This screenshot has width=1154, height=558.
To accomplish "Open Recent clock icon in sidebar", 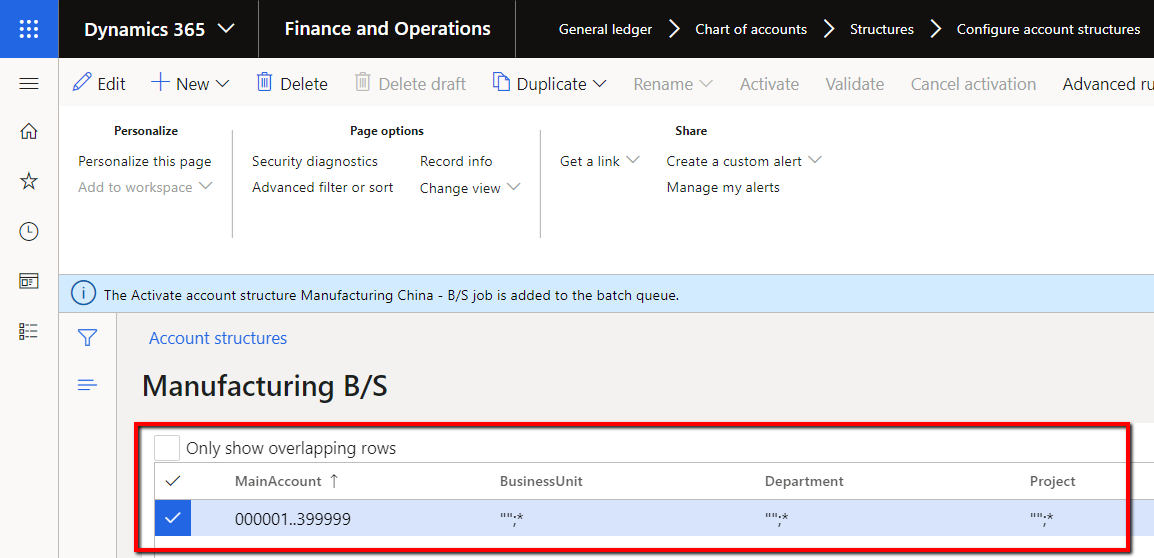I will click(29, 231).
